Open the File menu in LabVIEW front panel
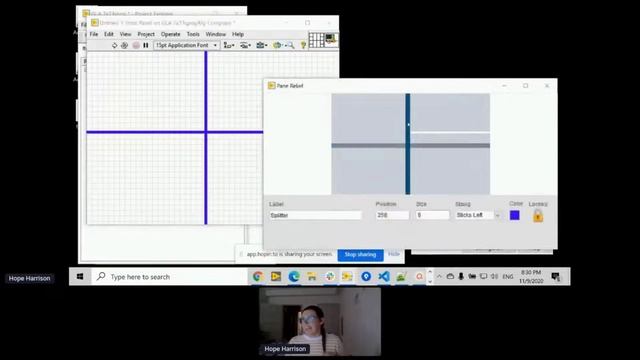Image resolution: width=640 pixels, height=360 pixels. tap(94, 34)
